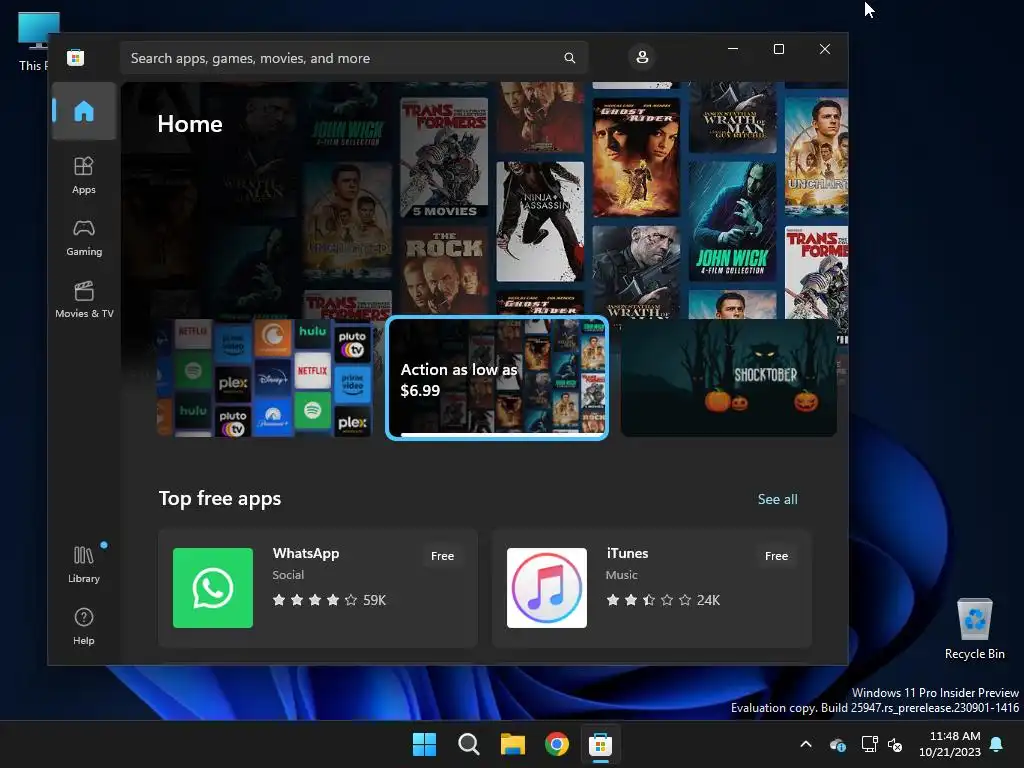Close the Microsoft Store window
This screenshot has width=1024, height=768.
pyautogui.click(x=825, y=49)
